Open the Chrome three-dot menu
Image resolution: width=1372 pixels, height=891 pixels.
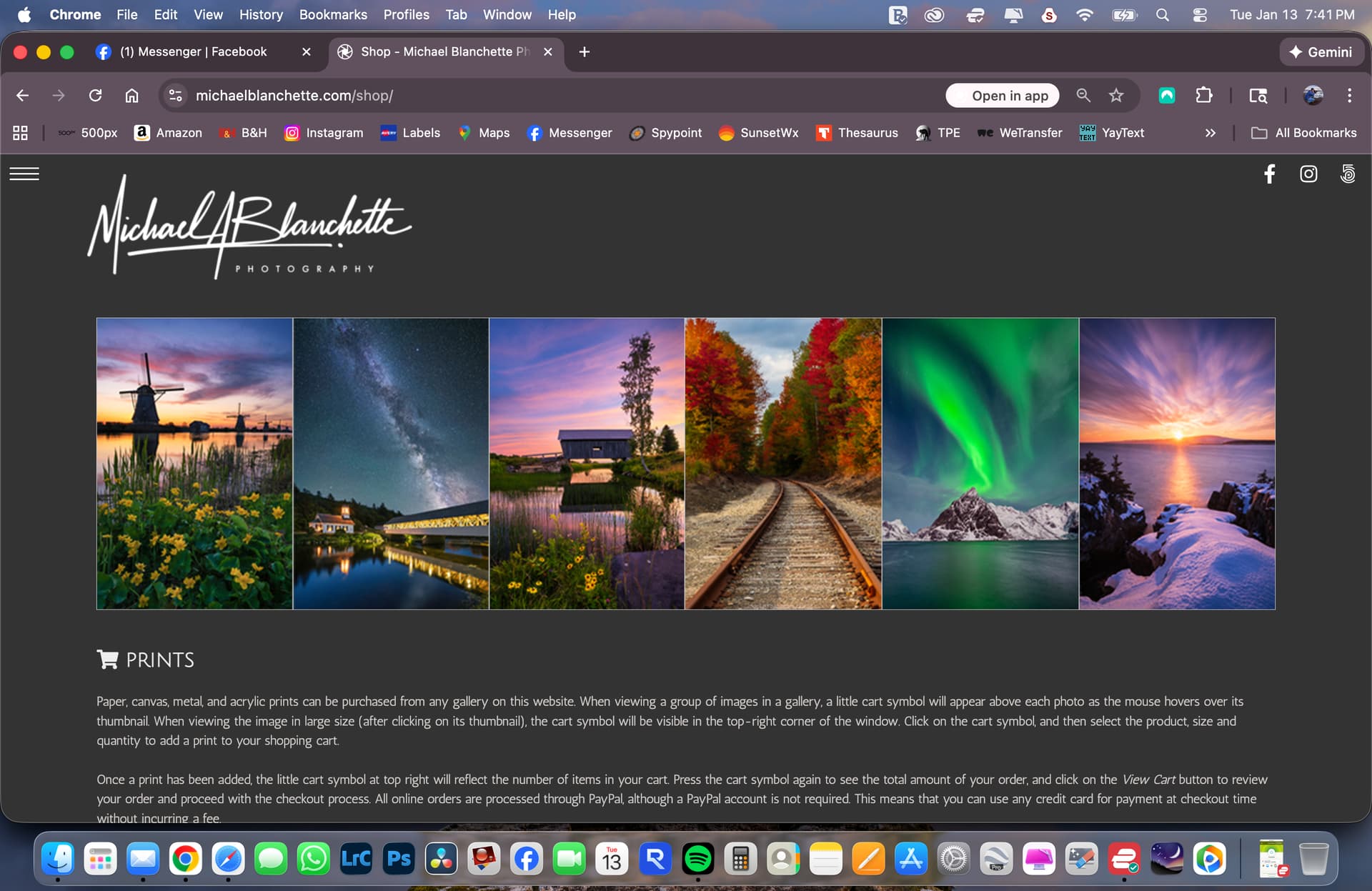[x=1349, y=95]
